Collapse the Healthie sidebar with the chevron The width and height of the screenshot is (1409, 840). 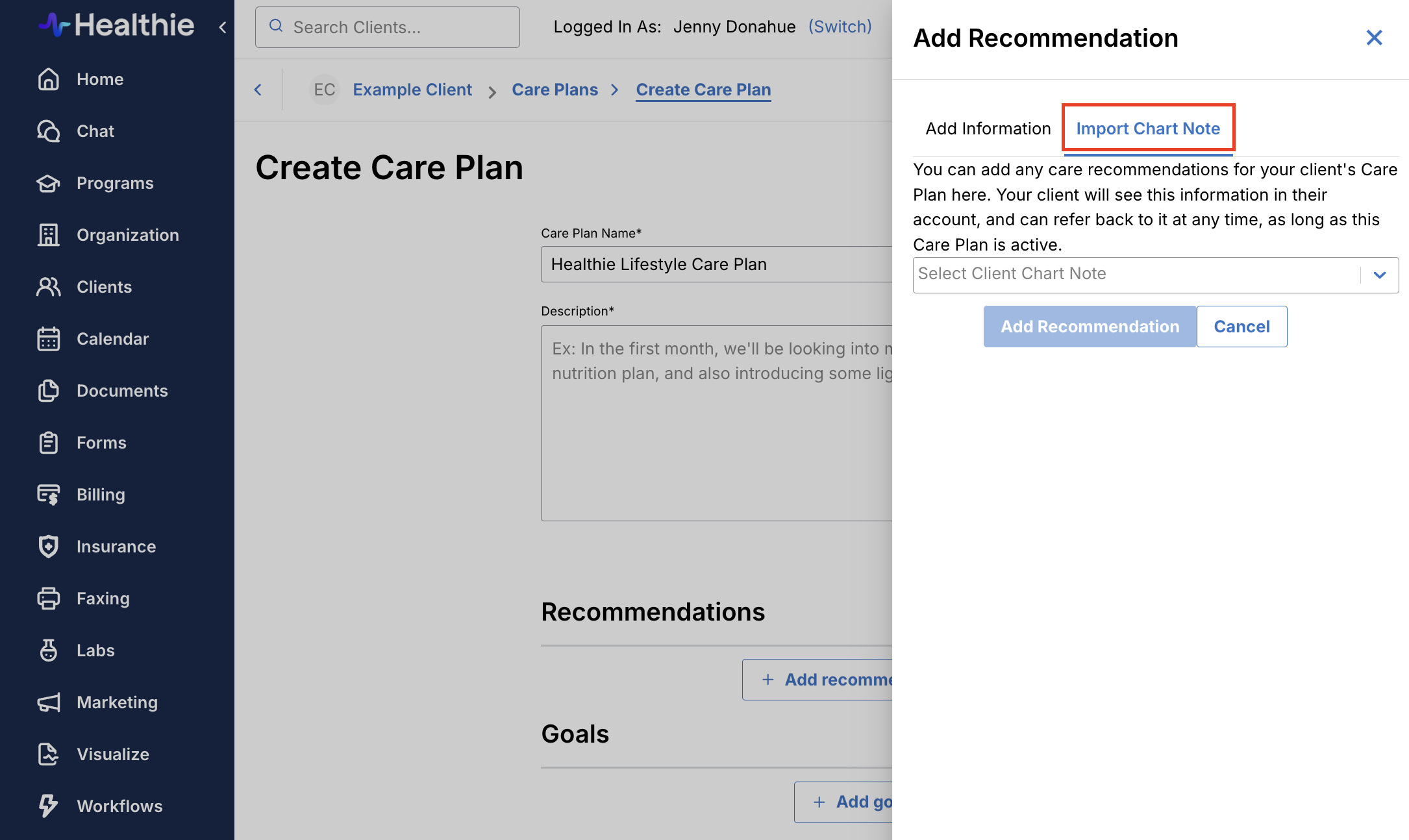[223, 27]
